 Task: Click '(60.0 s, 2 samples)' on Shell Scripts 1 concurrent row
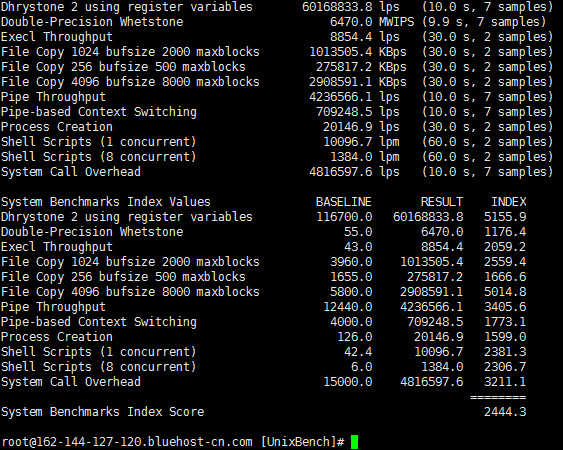pos(487,142)
